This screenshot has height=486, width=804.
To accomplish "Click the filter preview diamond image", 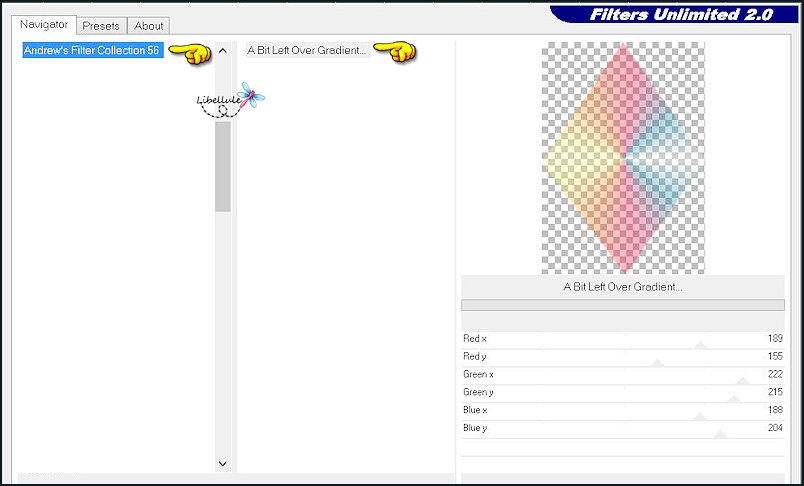I will 623,158.
